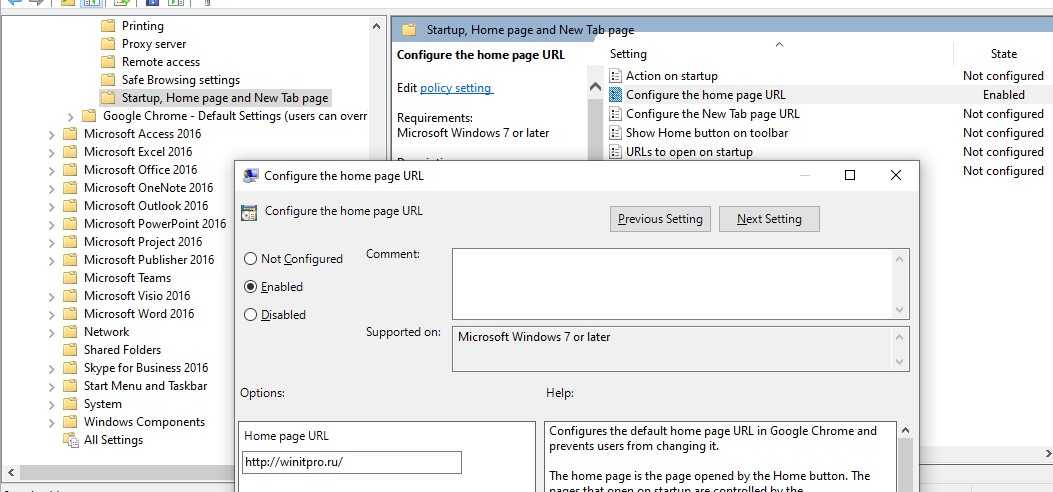Sort by the Setting column header

tap(628, 54)
